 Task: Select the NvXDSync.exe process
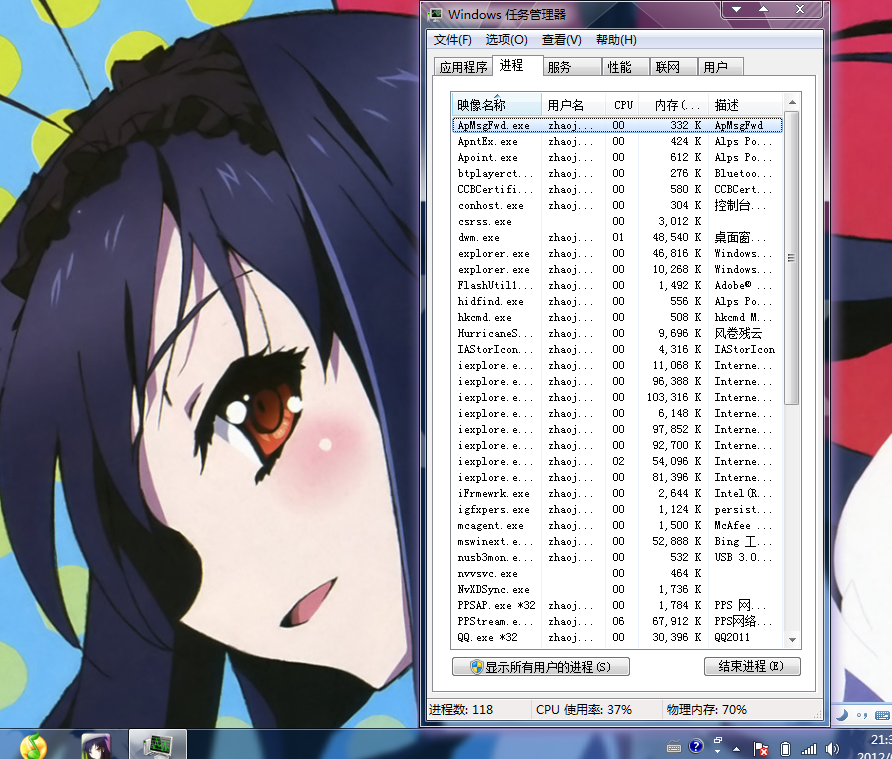617,589
